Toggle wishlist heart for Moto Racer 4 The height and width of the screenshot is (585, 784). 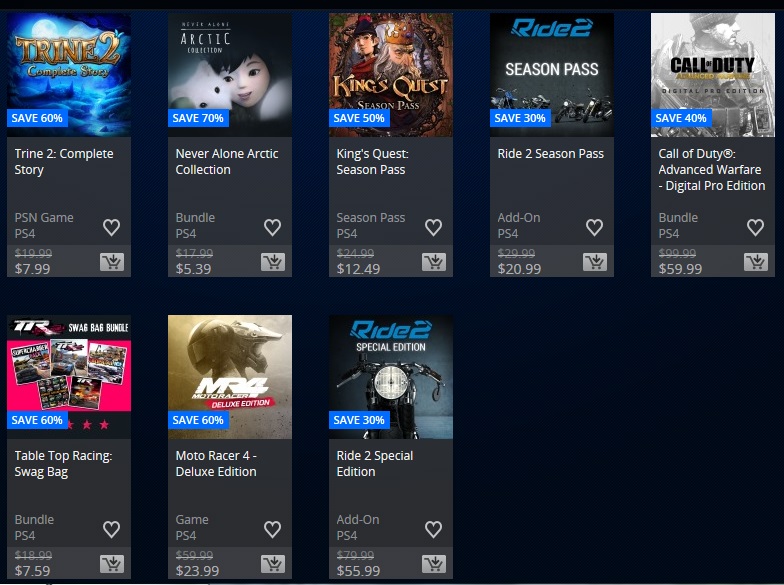click(272, 530)
